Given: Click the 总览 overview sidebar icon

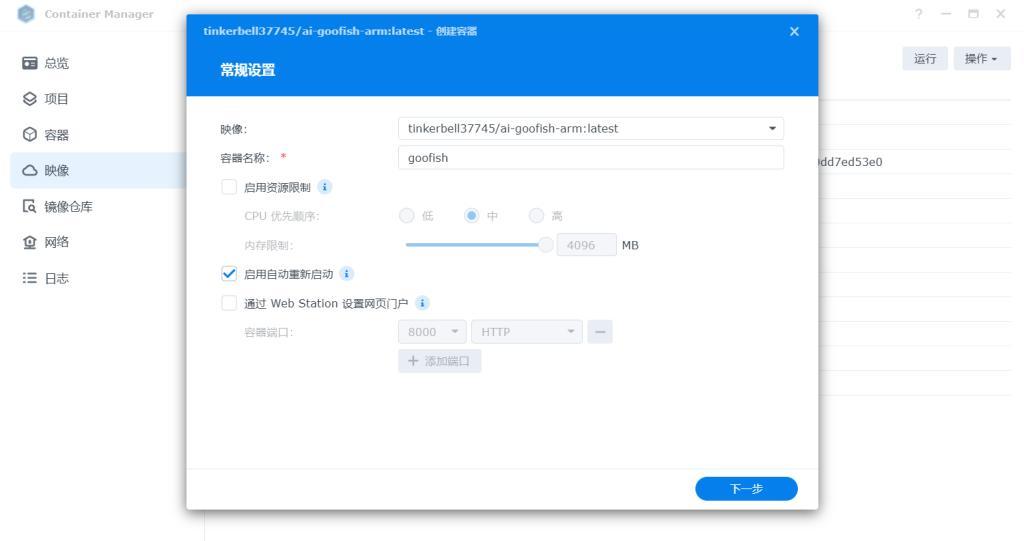Looking at the screenshot, I should click(30, 63).
